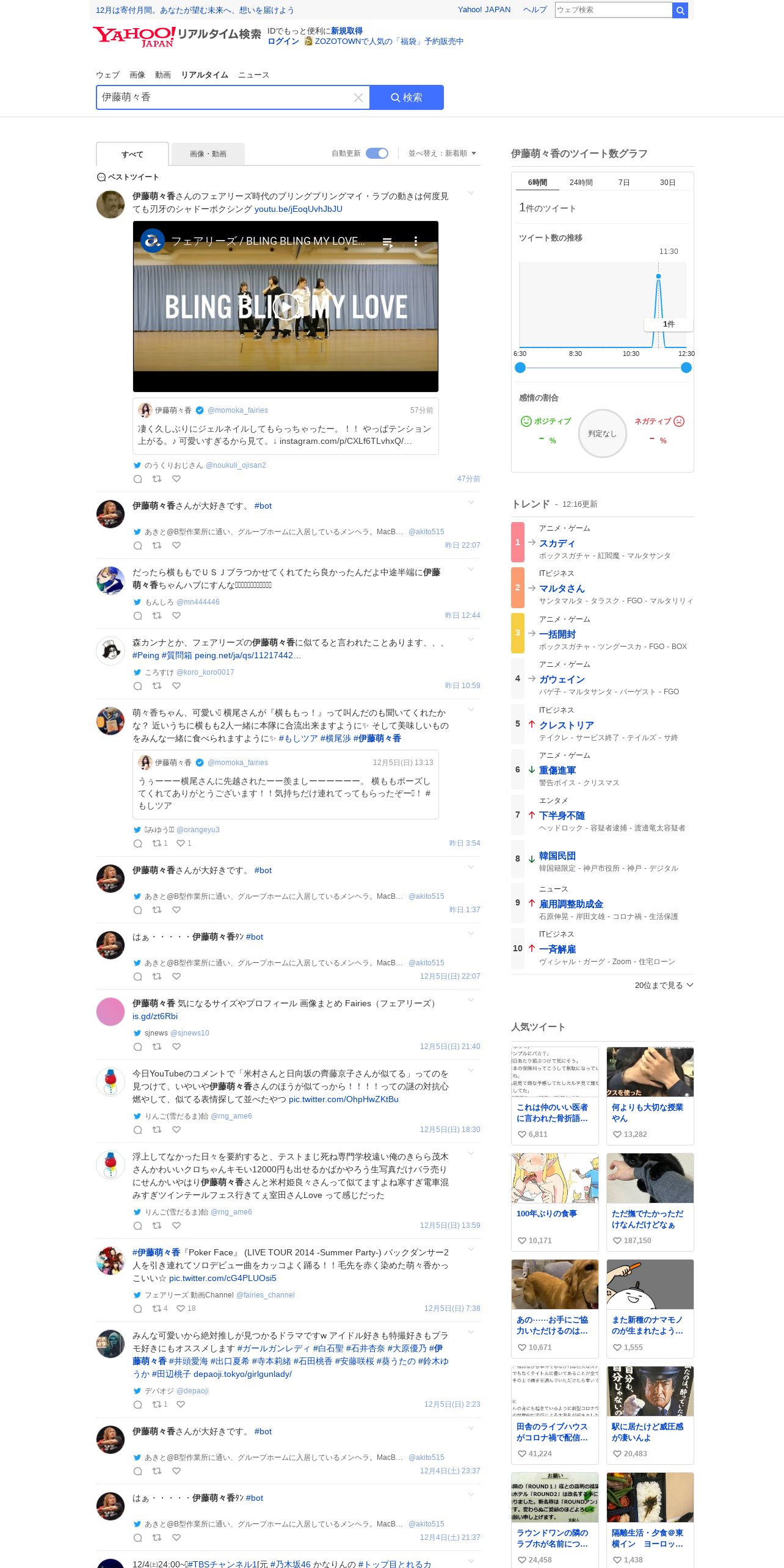Open the 雇用調整助成金 trend

(x=571, y=904)
